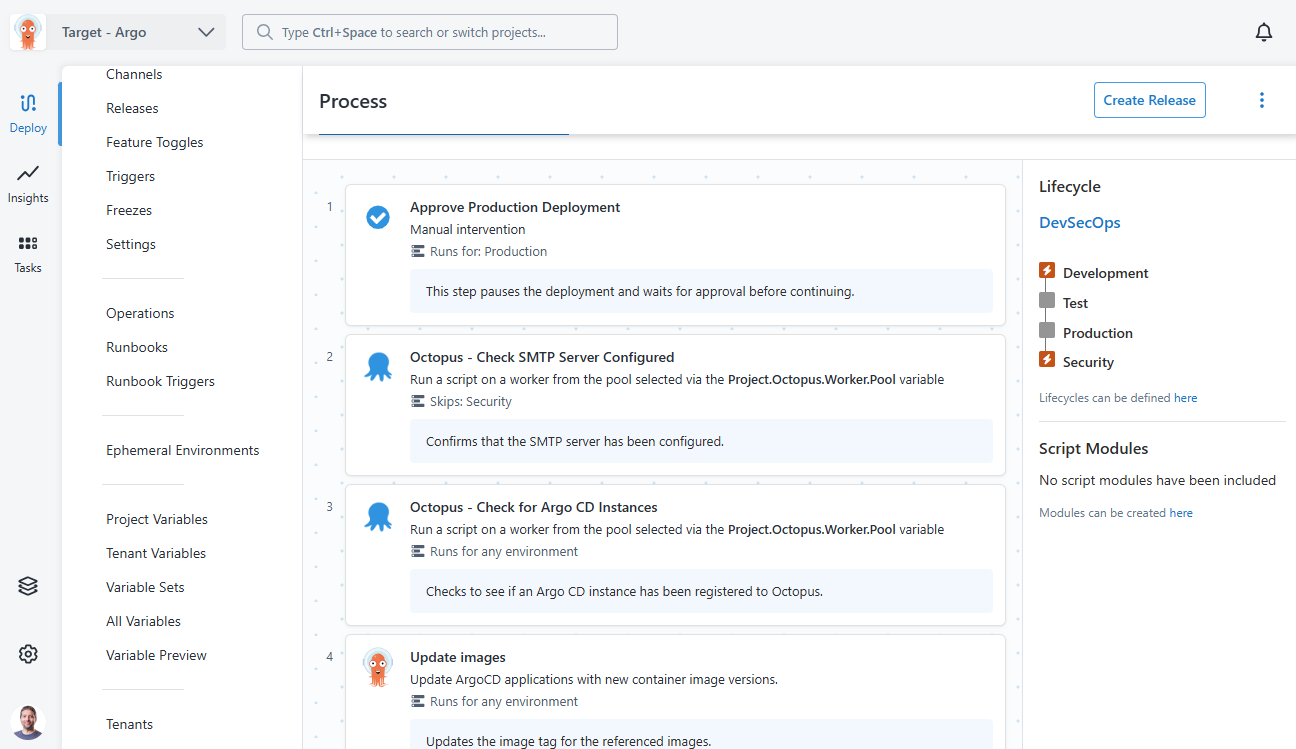Screen dimensions: 1296x749
Task: Focus the project search field
Action: point(430,32)
